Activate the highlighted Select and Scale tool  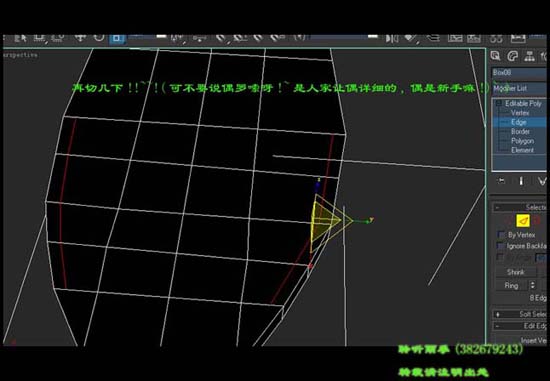(117, 38)
